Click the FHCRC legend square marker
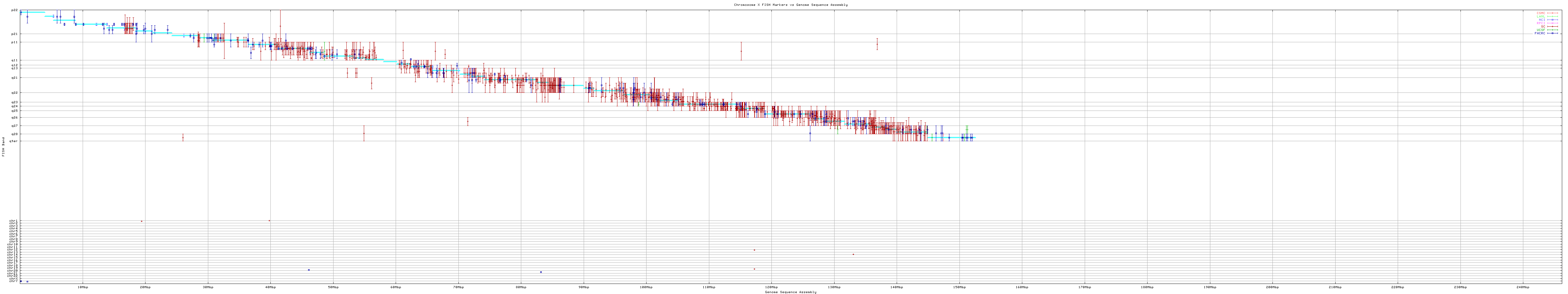The image size is (1568, 294). 1553,33
